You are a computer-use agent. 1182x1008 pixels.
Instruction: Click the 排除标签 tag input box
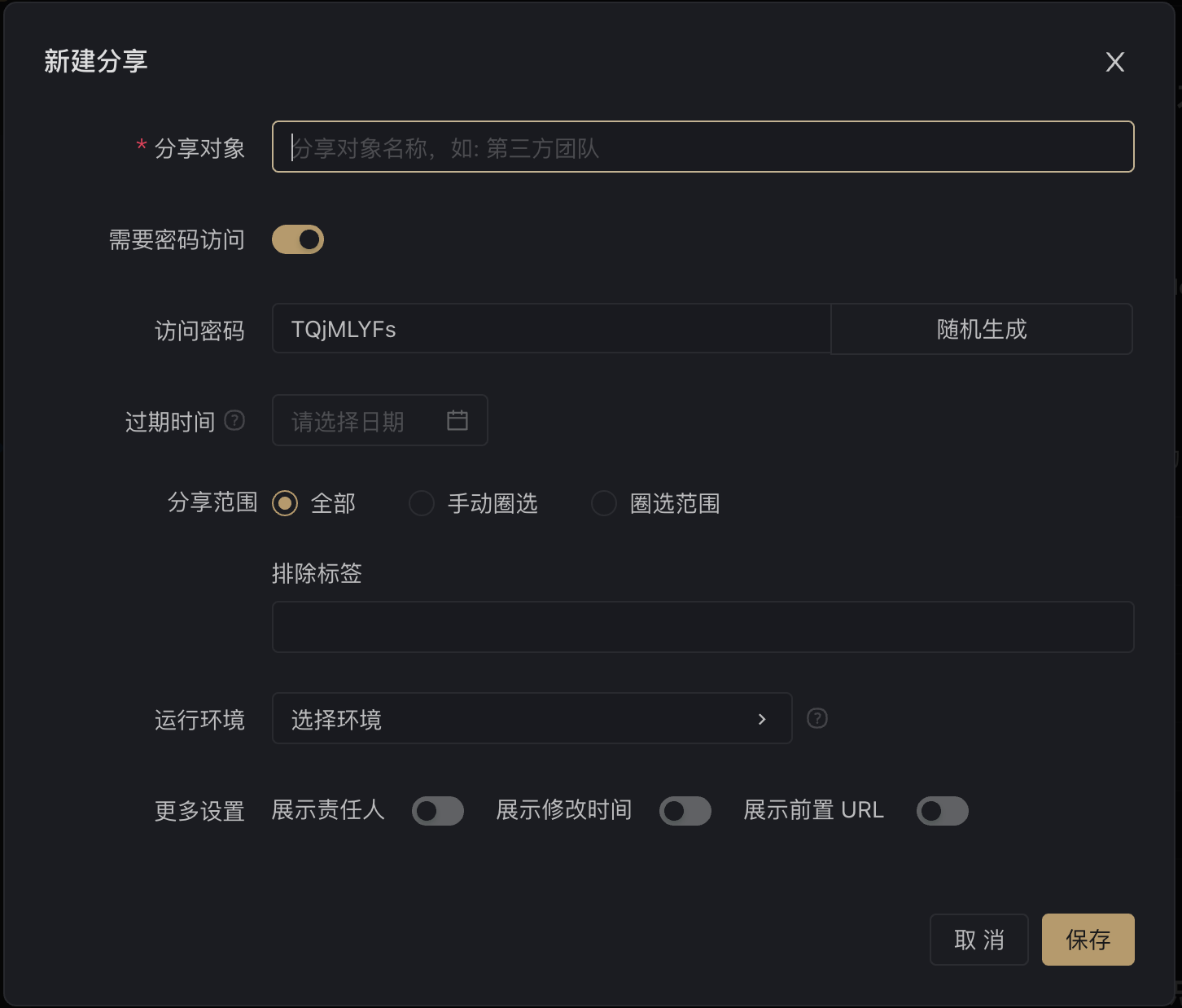pos(703,627)
